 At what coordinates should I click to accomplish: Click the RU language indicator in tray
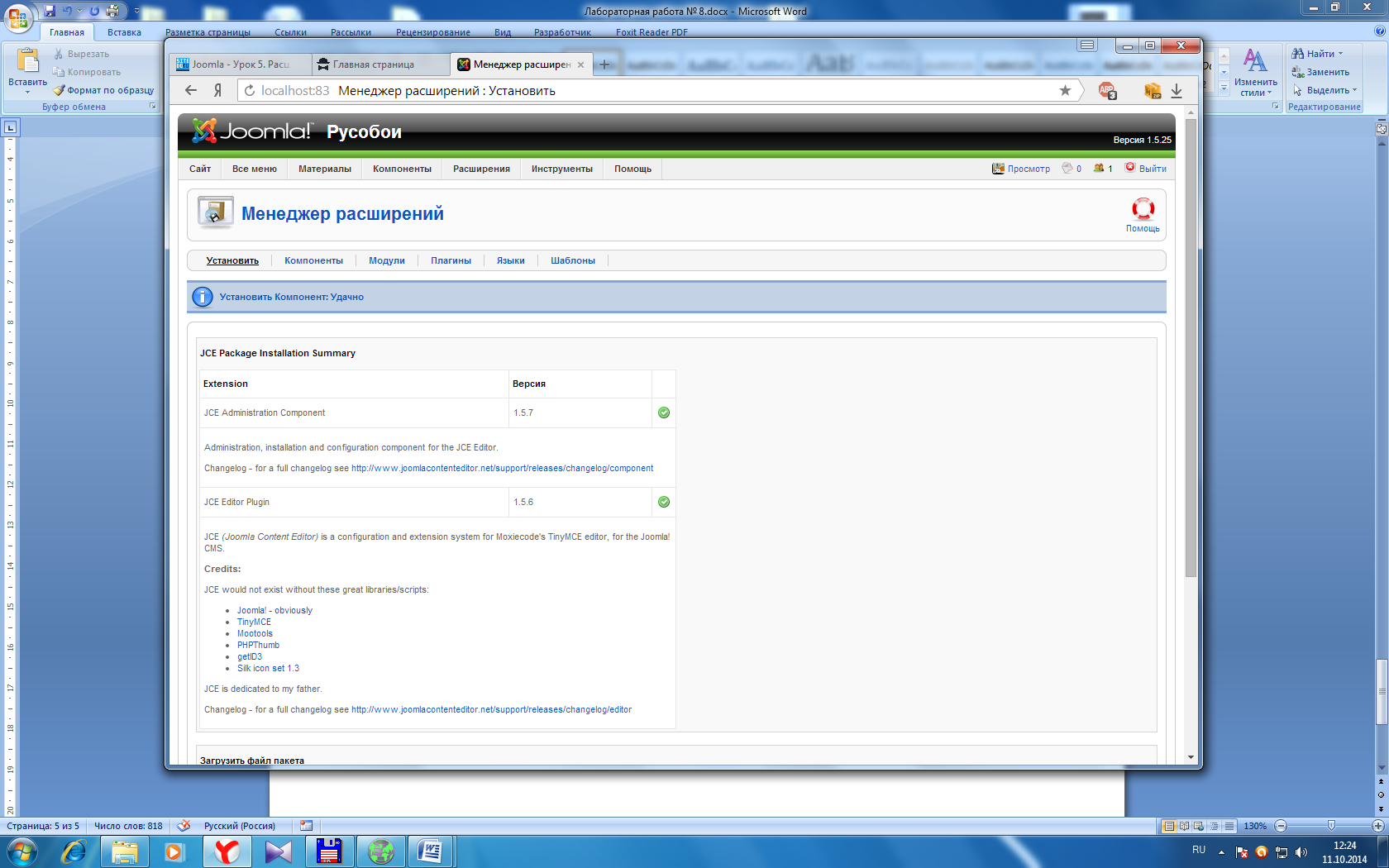(1199, 850)
